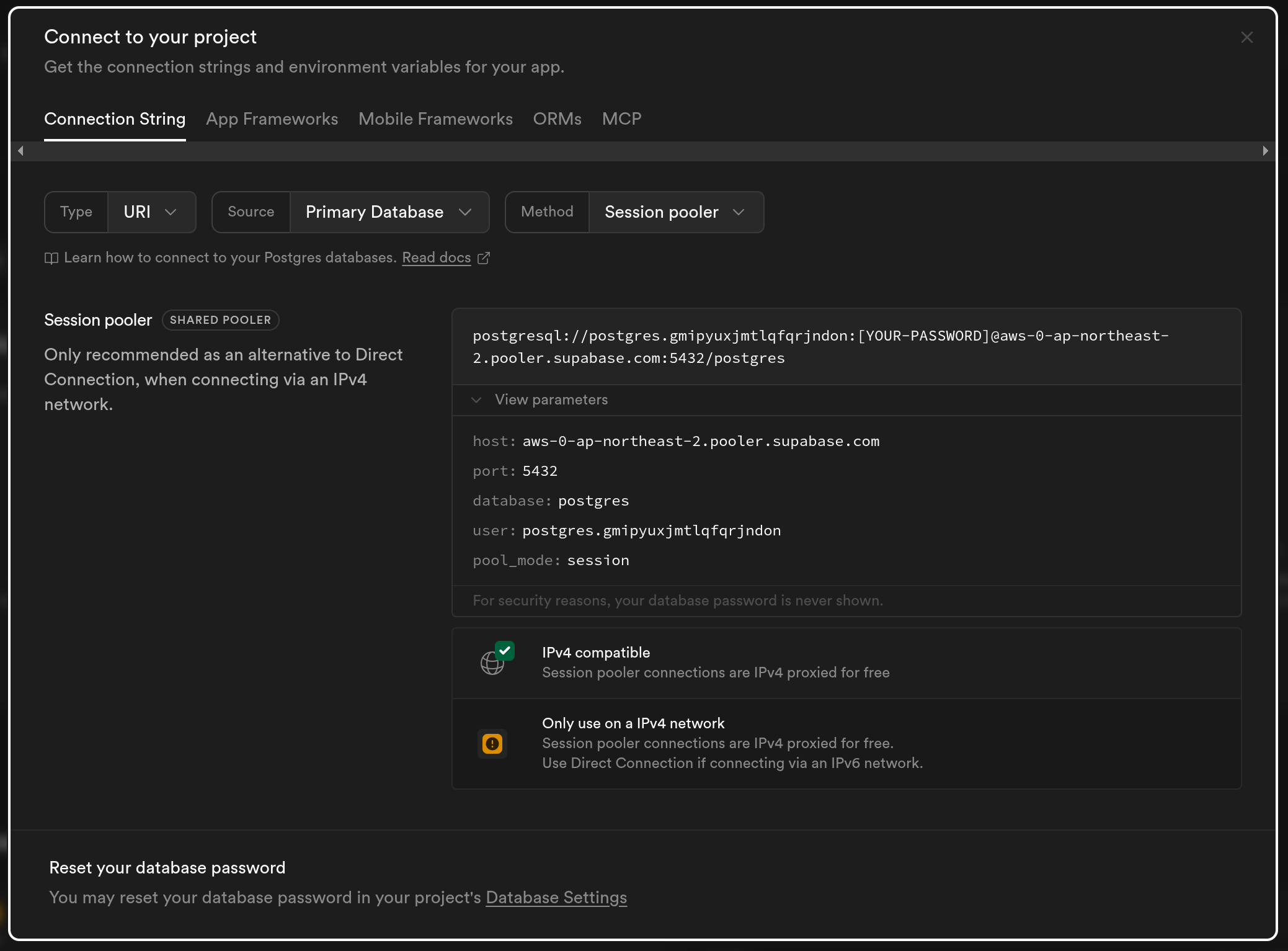Switch to the App Frameworks tab
Image resolution: width=1288 pixels, height=951 pixels.
click(272, 118)
